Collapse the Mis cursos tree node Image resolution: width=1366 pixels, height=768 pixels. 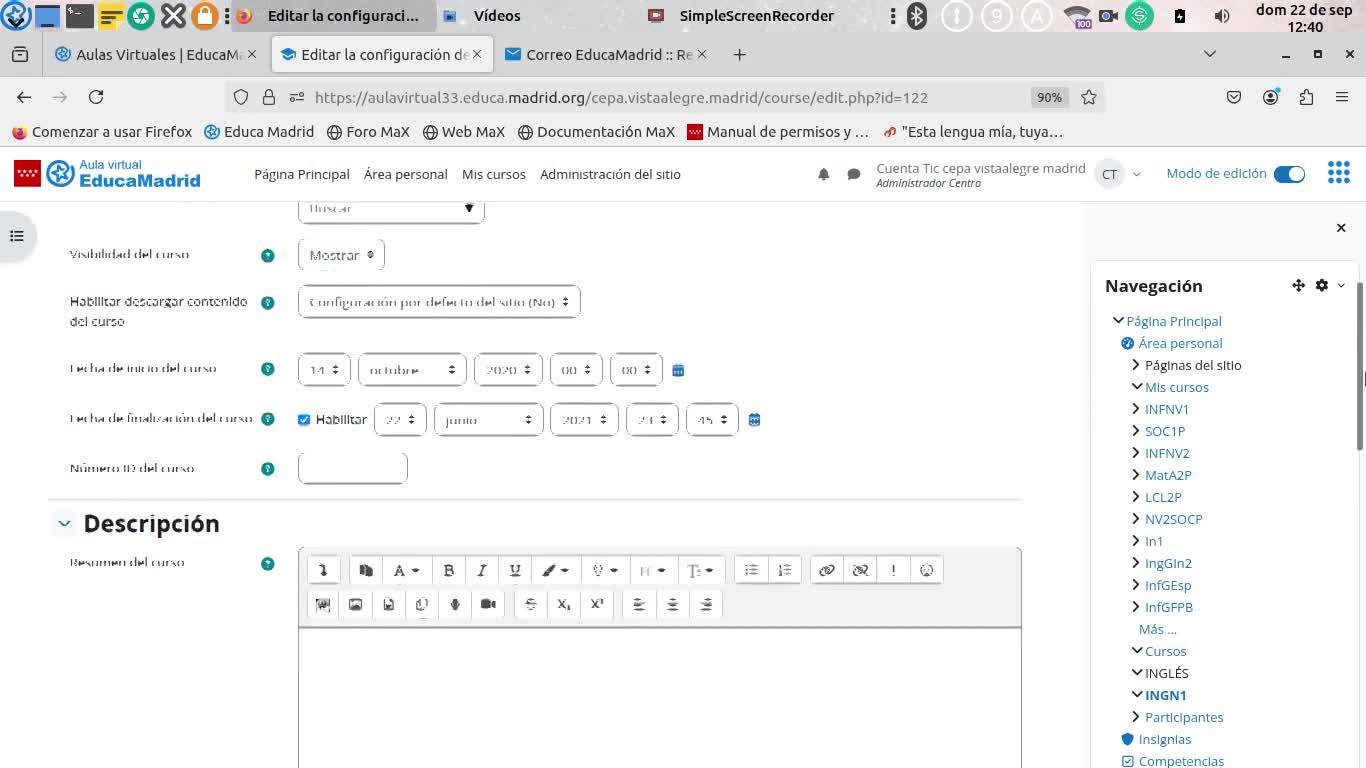tap(1136, 387)
